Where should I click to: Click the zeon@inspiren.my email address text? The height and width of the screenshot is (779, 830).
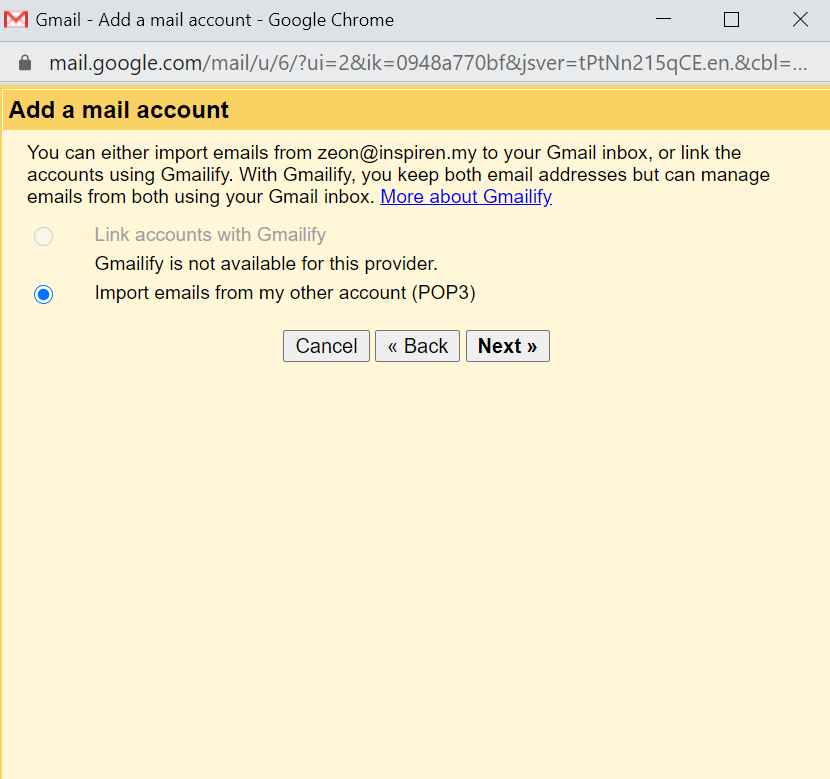click(x=397, y=152)
